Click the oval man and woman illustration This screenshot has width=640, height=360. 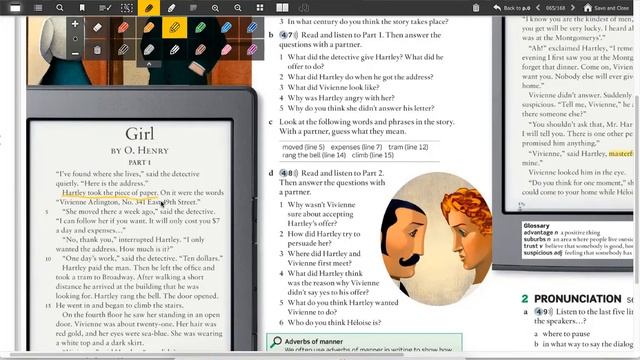pyautogui.click(x=437, y=239)
